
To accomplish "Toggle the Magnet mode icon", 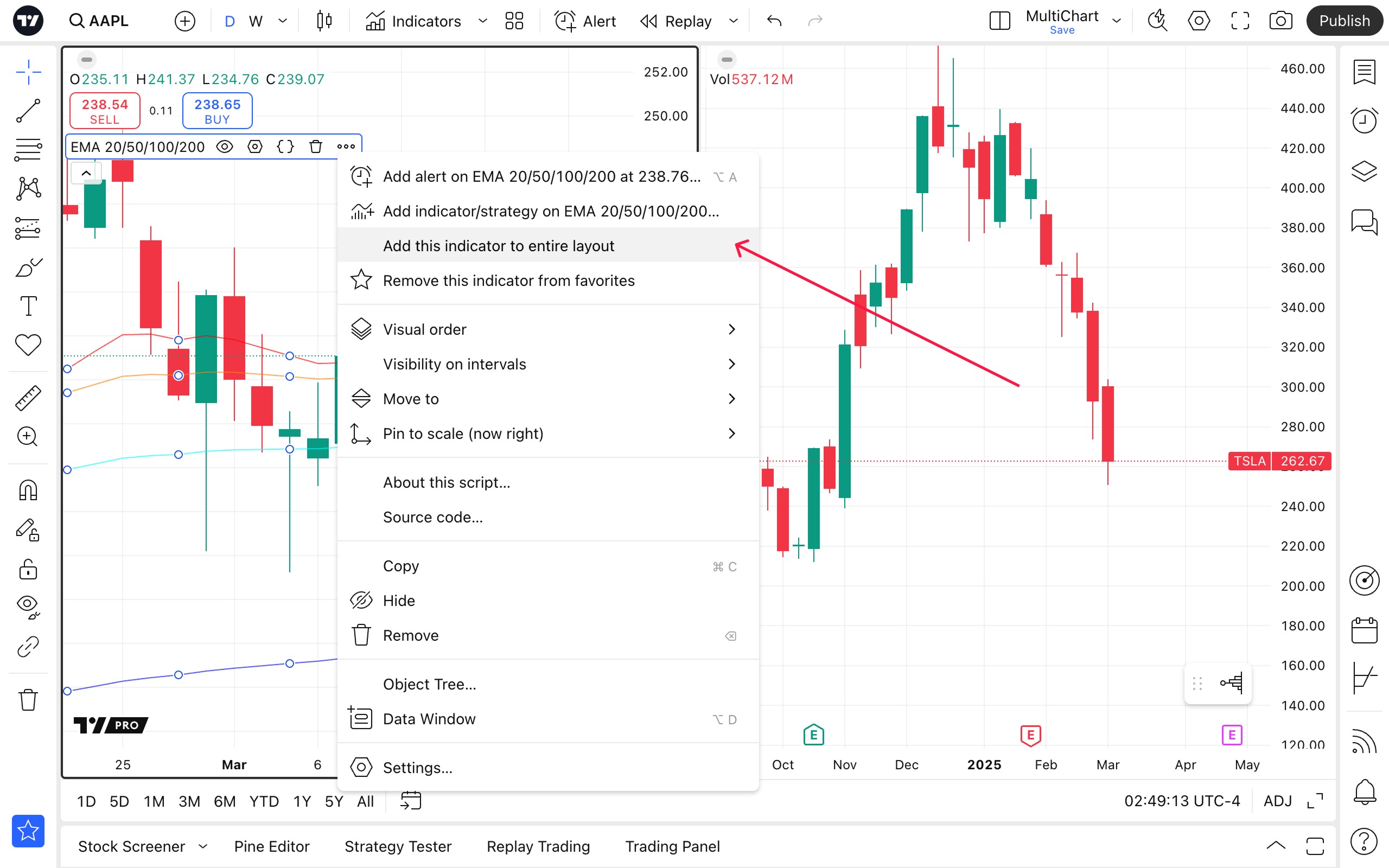I will click(x=28, y=490).
